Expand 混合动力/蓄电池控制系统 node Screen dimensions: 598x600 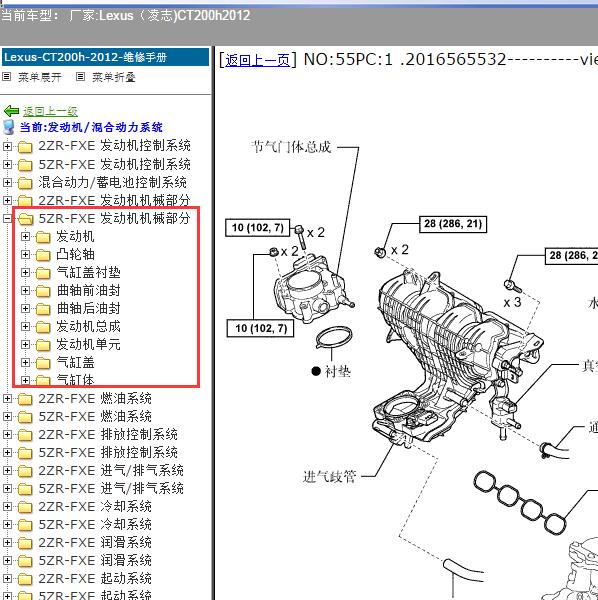coord(7,183)
